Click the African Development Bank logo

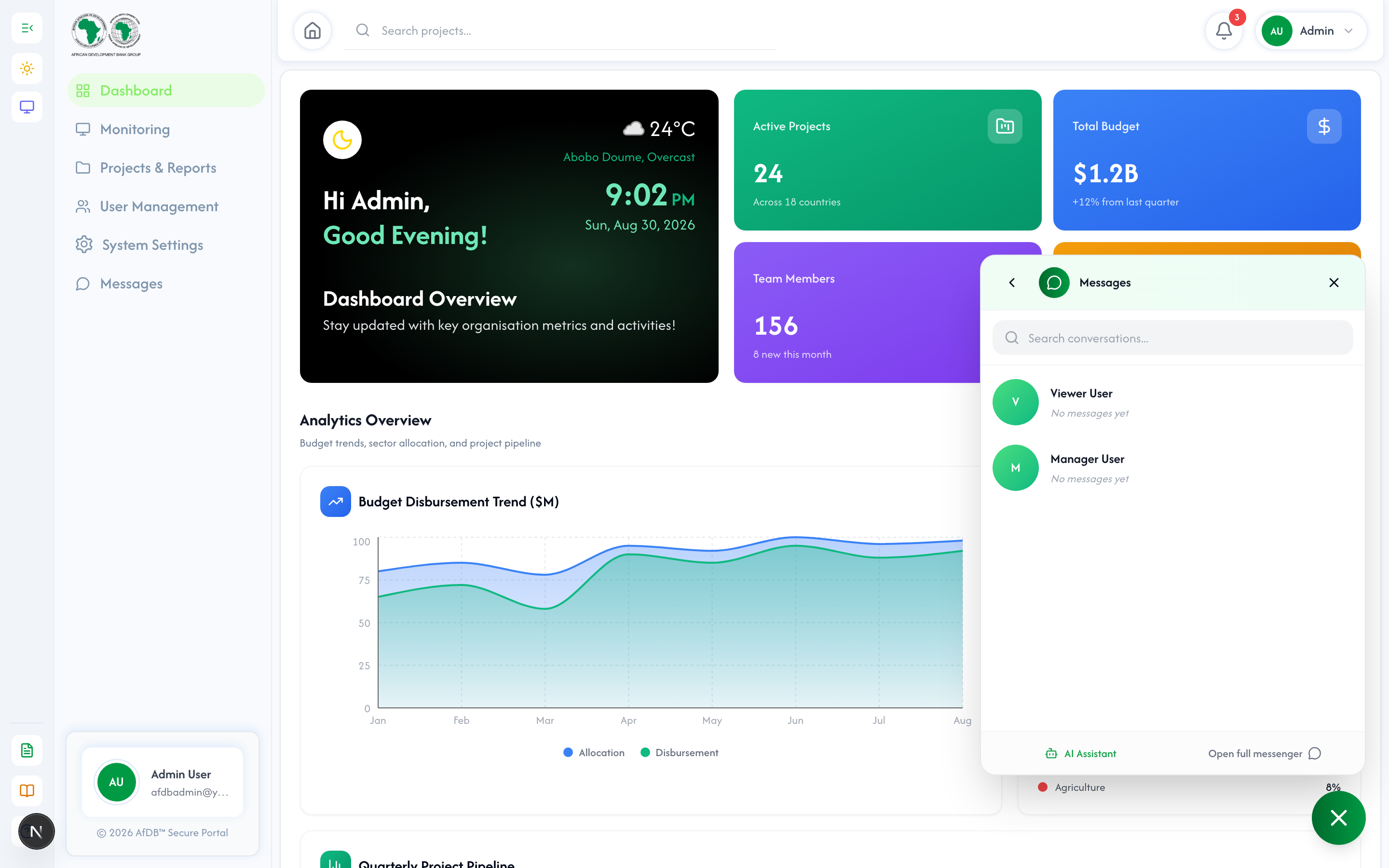click(x=106, y=34)
